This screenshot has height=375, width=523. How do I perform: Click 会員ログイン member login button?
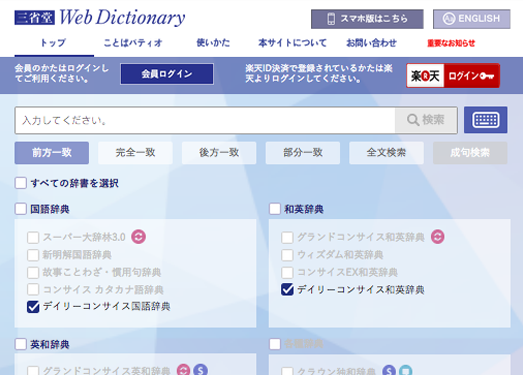(x=167, y=74)
